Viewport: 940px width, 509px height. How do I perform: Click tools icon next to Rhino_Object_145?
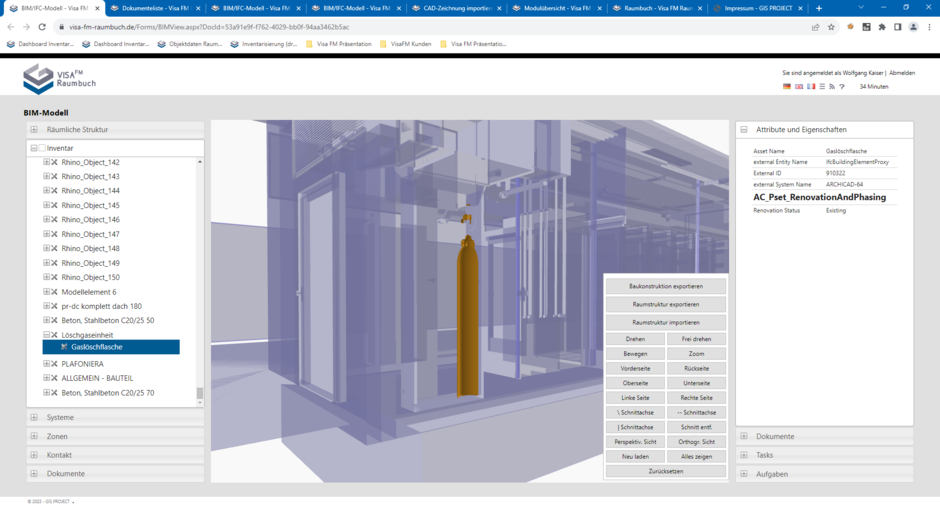55,205
